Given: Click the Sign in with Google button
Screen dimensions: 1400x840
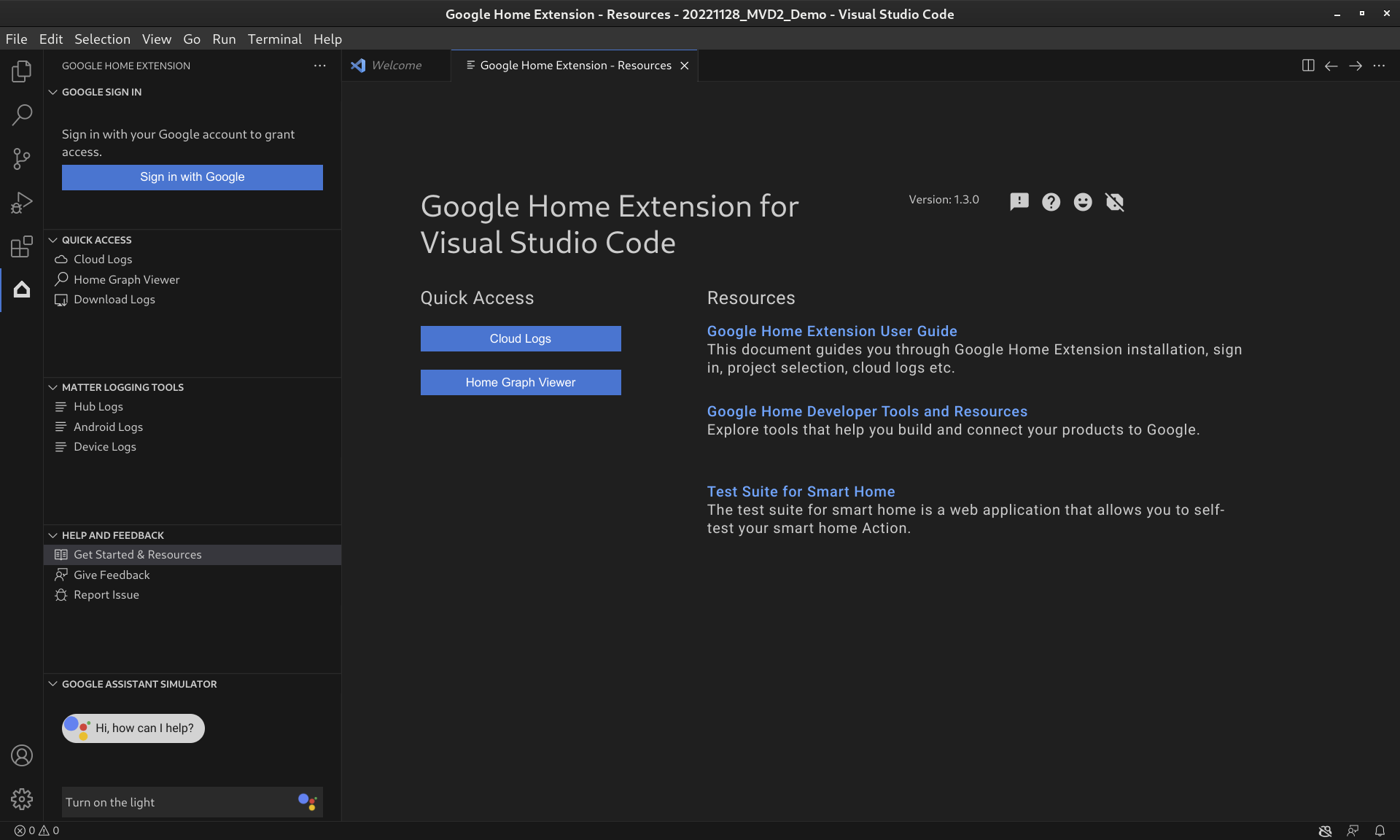Looking at the screenshot, I should (192, 176).
